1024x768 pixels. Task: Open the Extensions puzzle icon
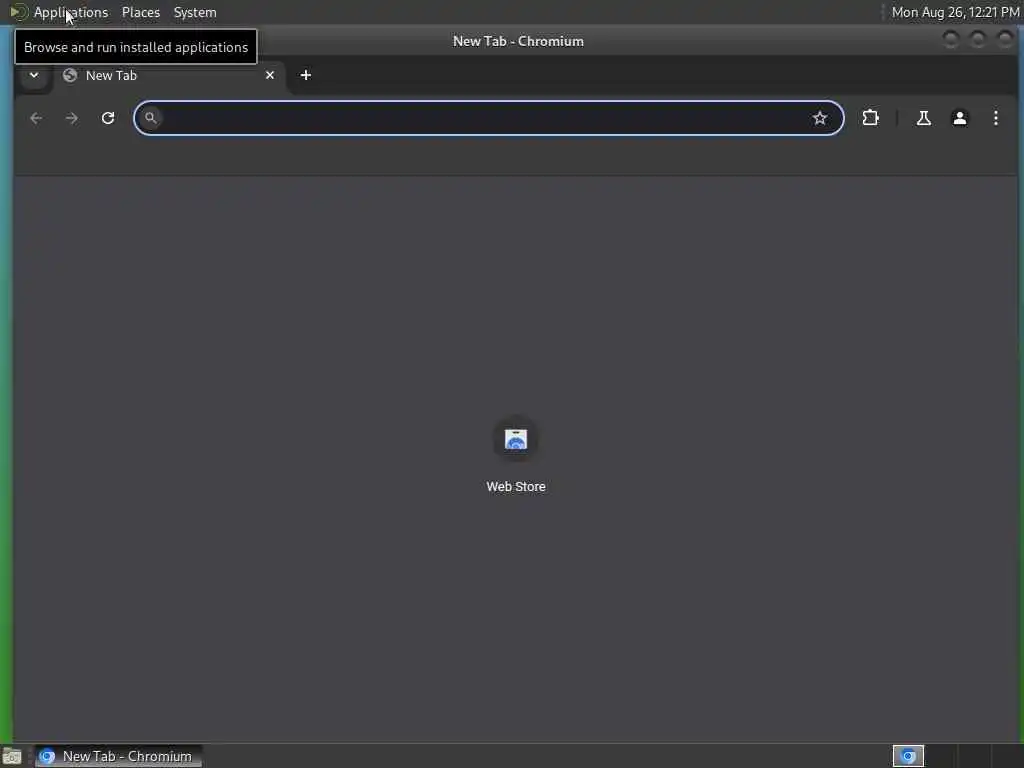click(871, 118)
